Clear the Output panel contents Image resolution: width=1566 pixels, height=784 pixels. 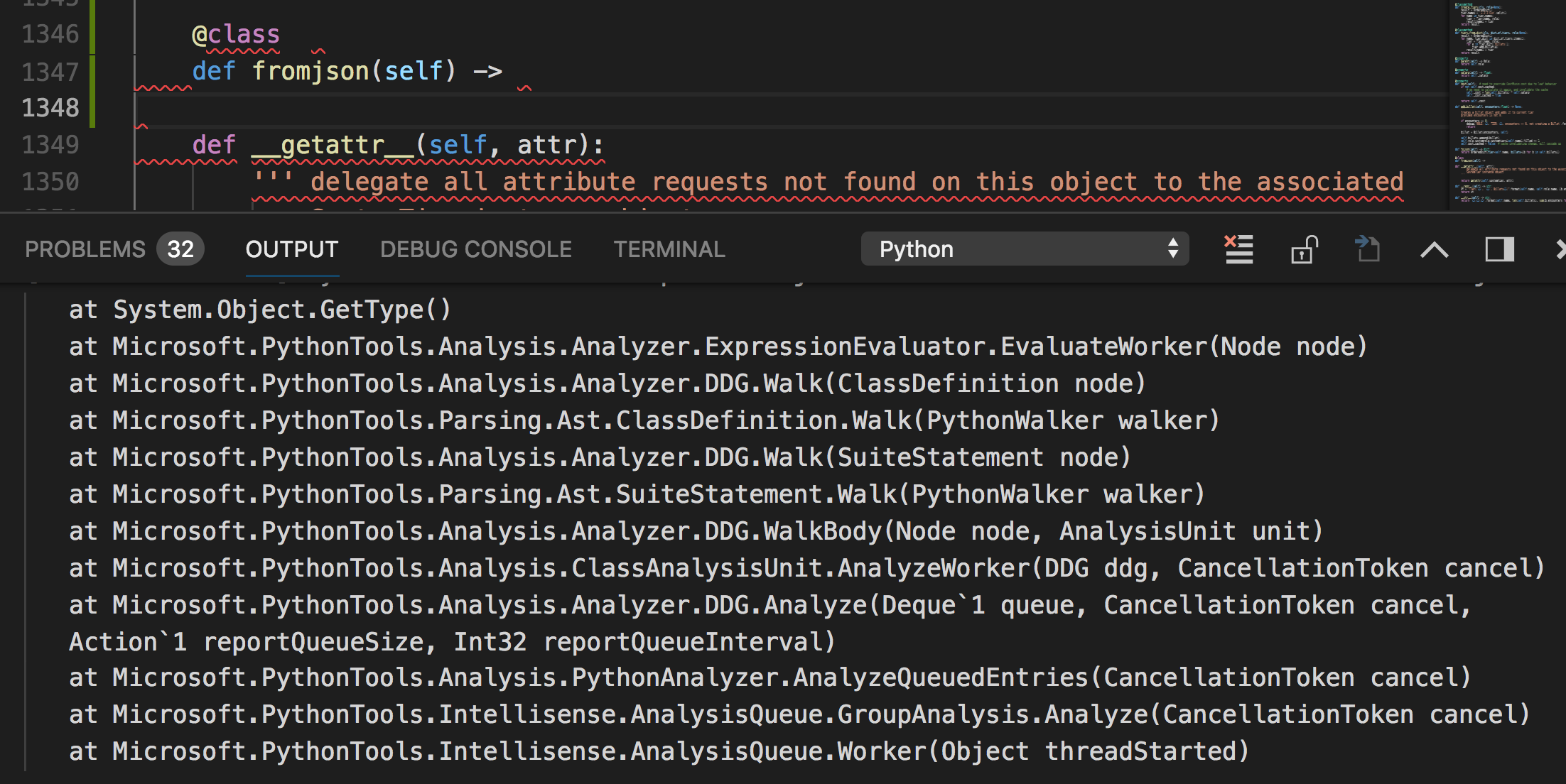1238,249
